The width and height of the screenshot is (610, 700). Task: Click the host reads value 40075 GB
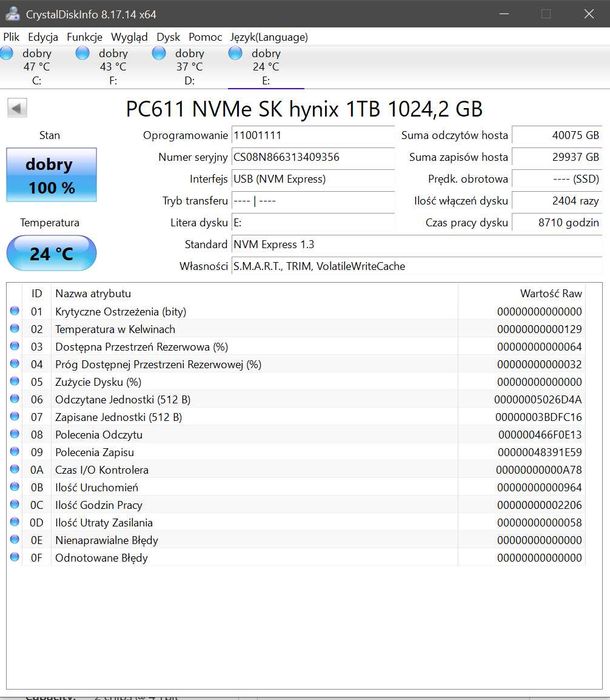[557, 135]
